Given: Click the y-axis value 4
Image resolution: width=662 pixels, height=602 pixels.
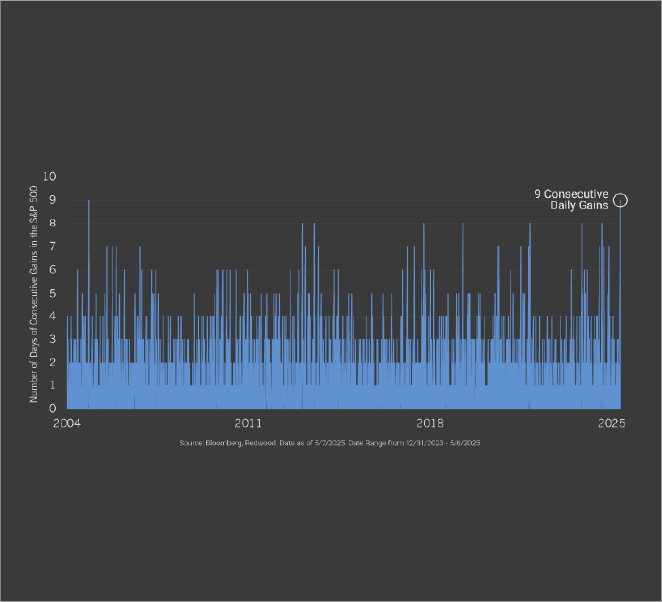Looking at the screenshot, I should coord(53,315).
